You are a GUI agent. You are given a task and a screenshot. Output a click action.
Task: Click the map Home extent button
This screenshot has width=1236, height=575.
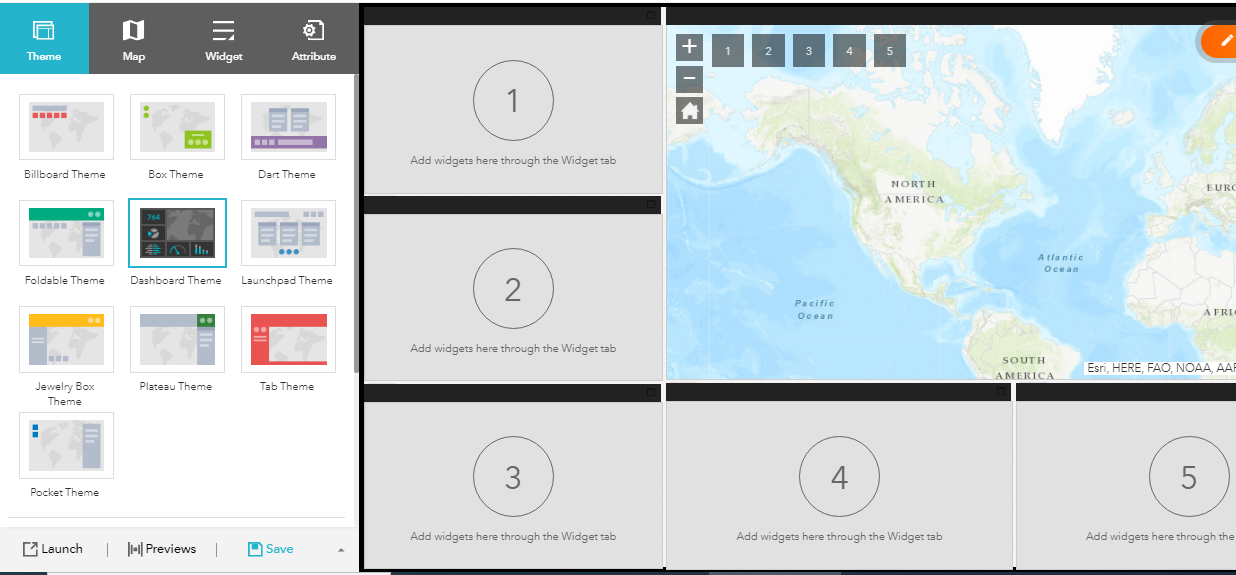point(690,110)
